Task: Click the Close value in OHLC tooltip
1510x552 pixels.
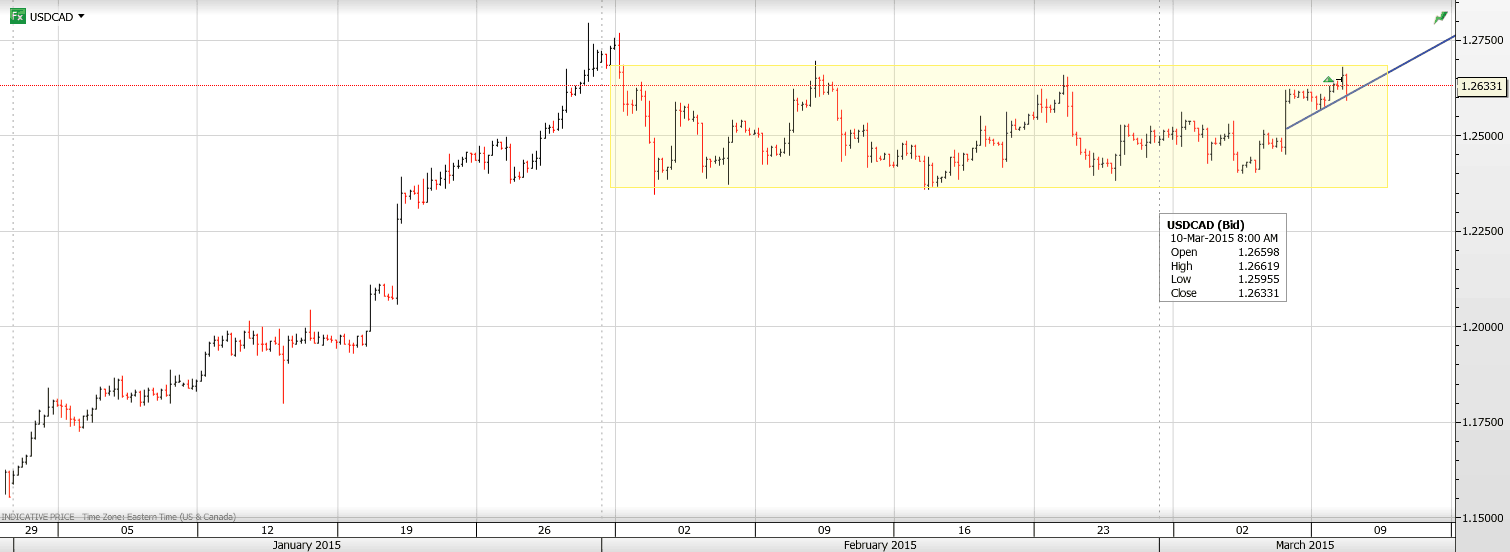Action: [1258, 293]
